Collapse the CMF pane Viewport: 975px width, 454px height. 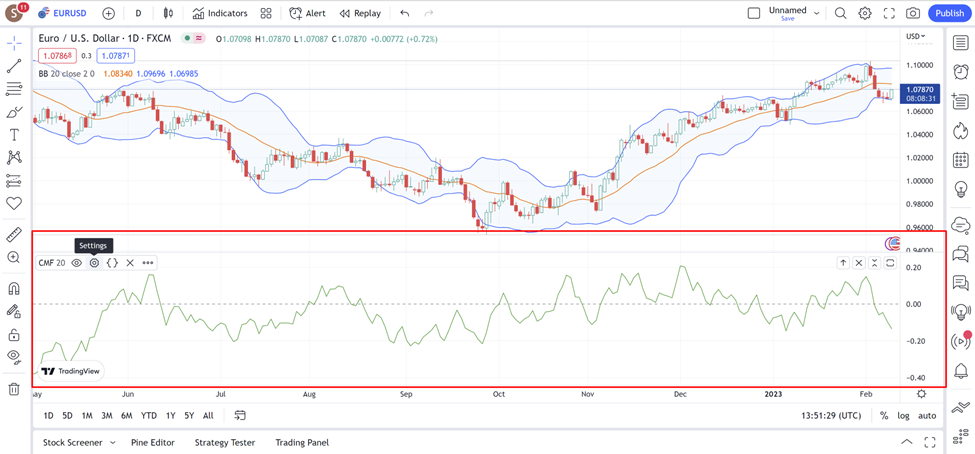[x=874, y=263]
